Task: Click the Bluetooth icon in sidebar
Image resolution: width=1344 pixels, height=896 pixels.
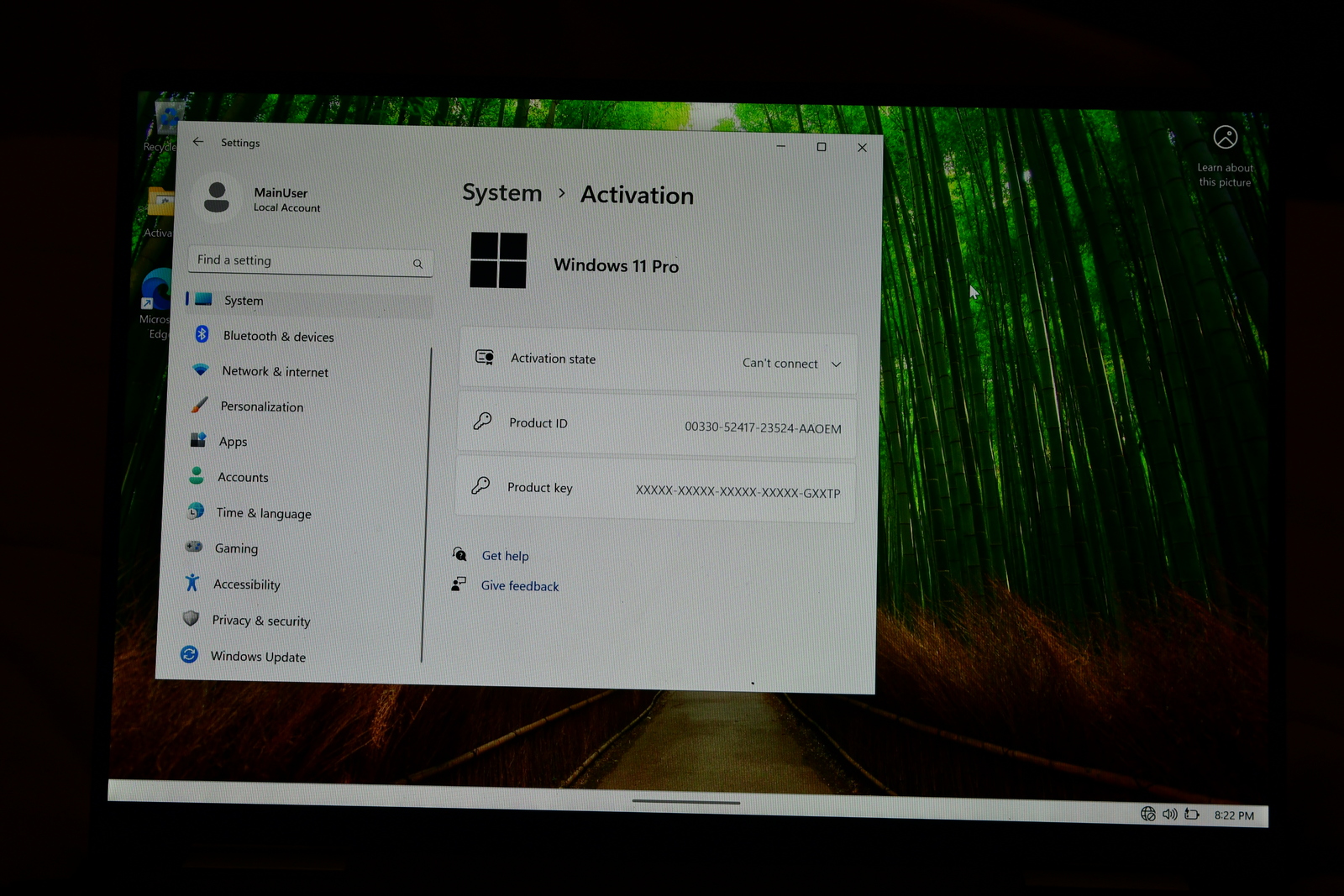Action: click(x=202, y=334)
